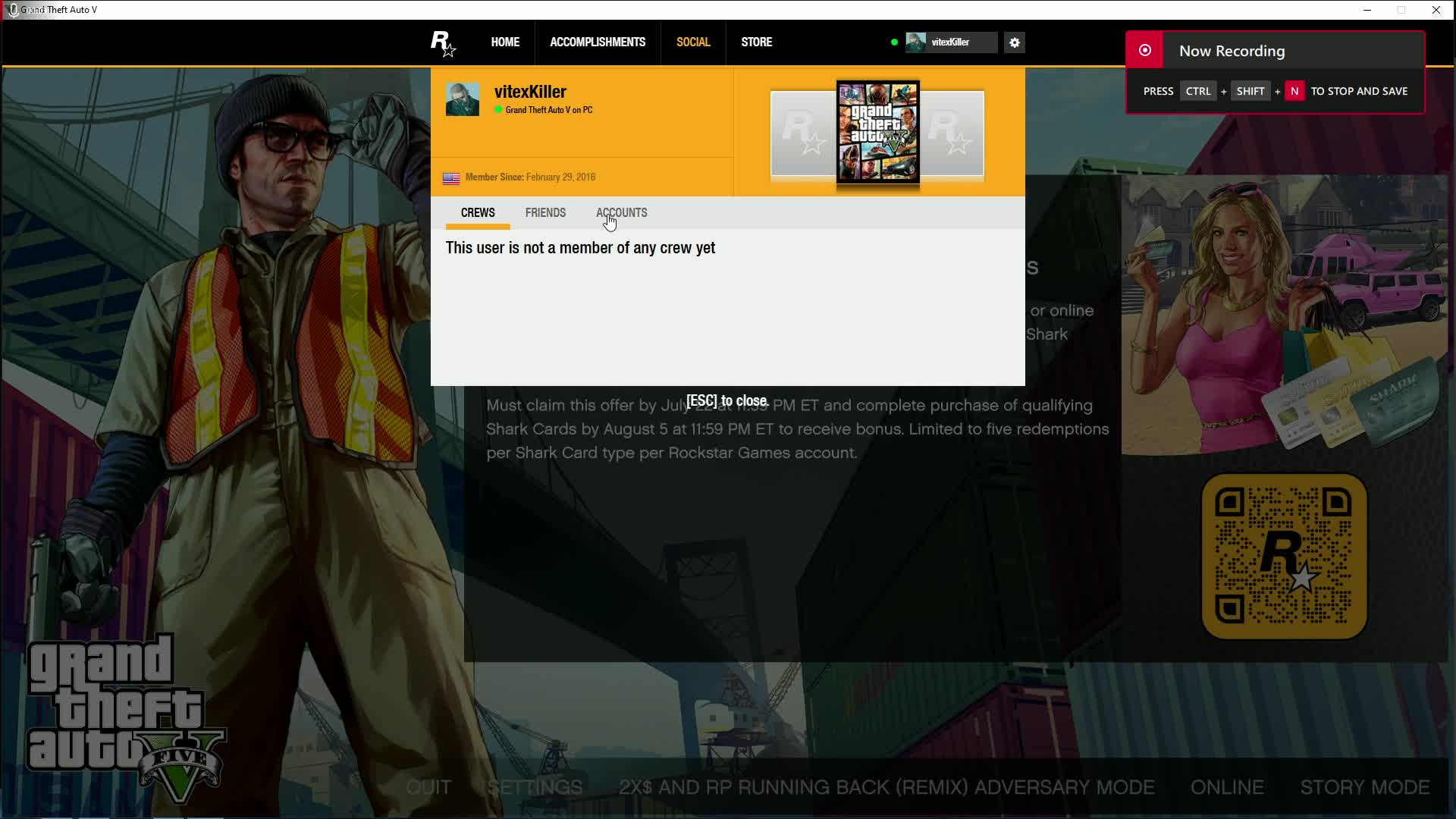Switch to the CREWS tab

coord(478,213)
